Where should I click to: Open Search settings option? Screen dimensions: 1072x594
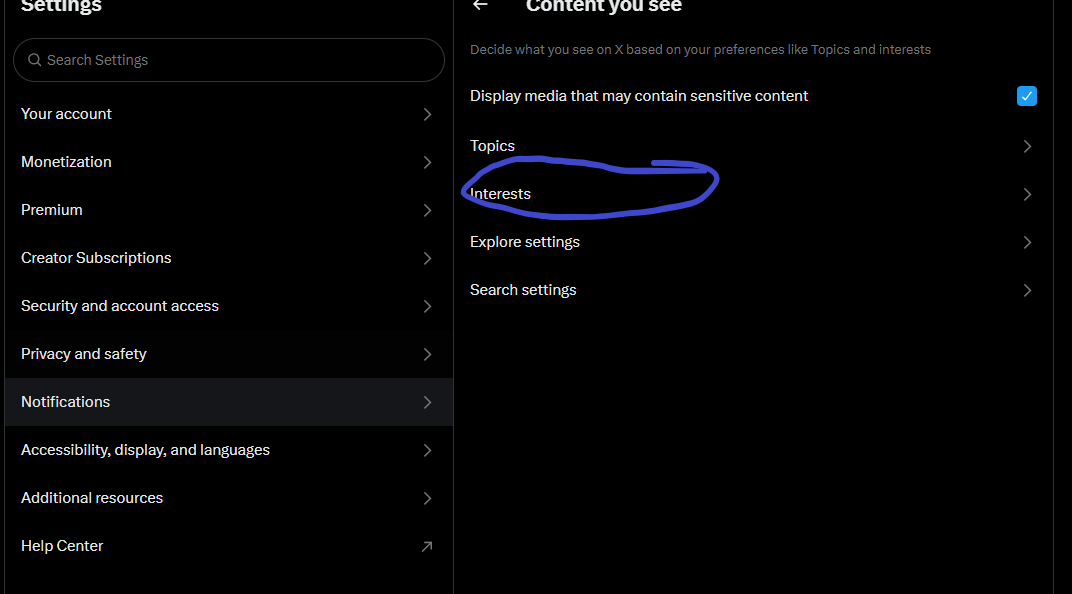[x=753, y=291]
